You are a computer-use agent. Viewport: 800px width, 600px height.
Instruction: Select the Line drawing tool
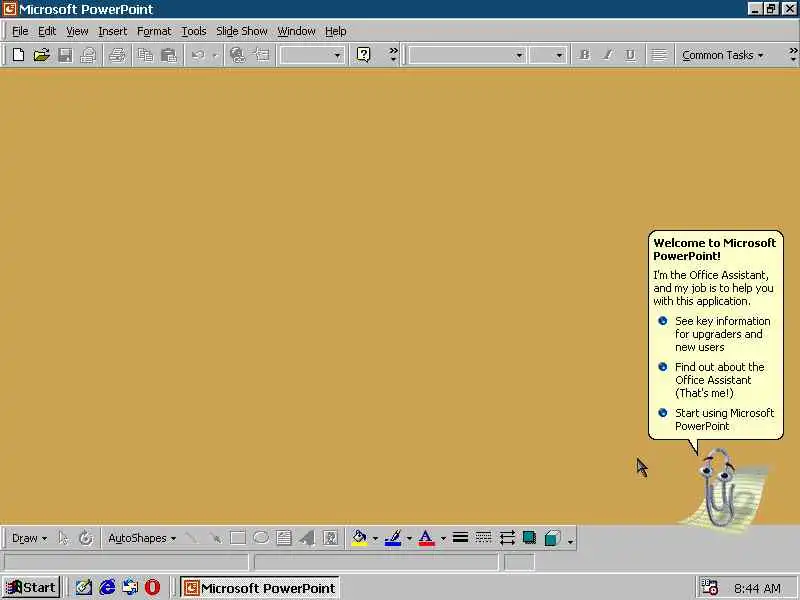tap(192, 538)
